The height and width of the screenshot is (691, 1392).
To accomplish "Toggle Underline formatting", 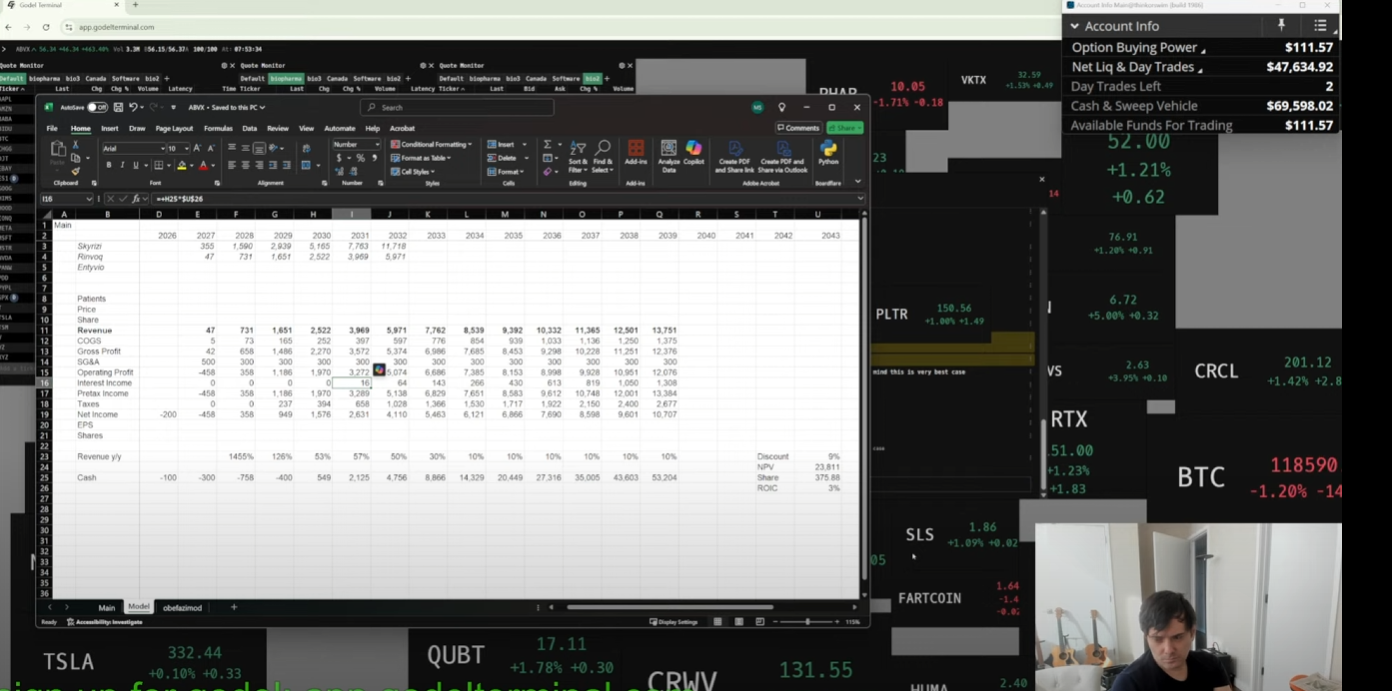I will (x=135, y=165).
